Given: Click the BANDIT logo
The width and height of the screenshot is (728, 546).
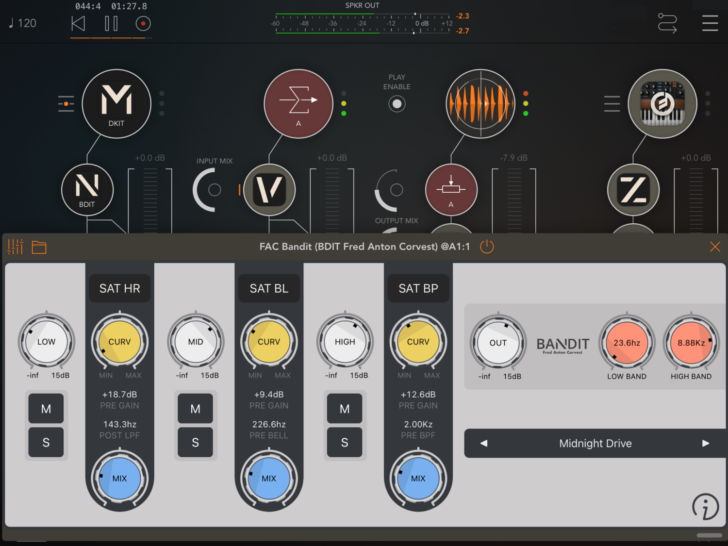Looking at the screenshot, I should click(563, 345).
